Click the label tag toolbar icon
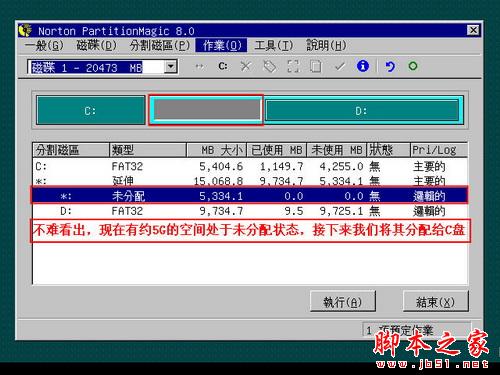The width and height of the screenshot is (500, 375). click(x=269, y=66)
